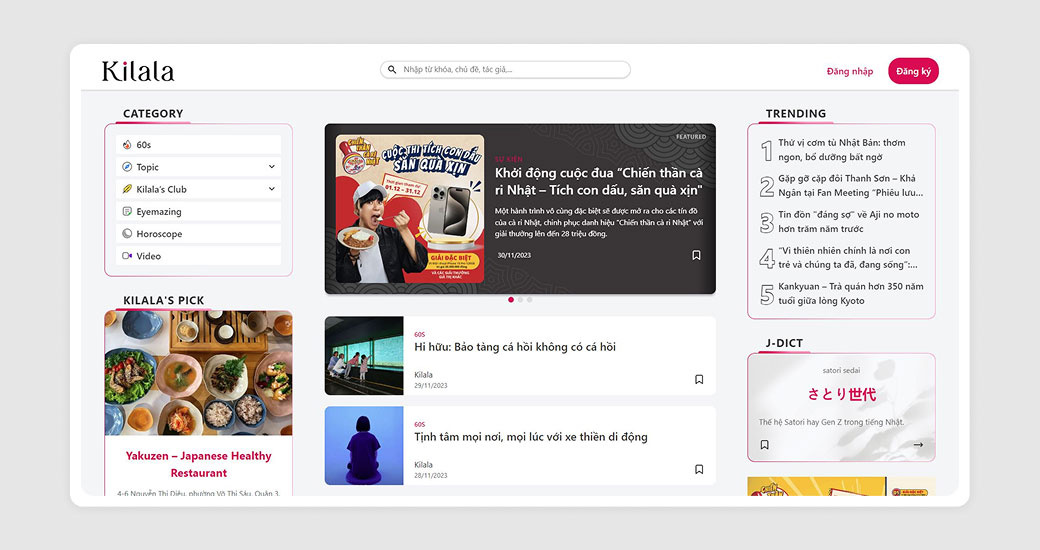Viewport: 1040px width, 550px height.
Task: Select the third carousel dot
Action: pos(529,300)
